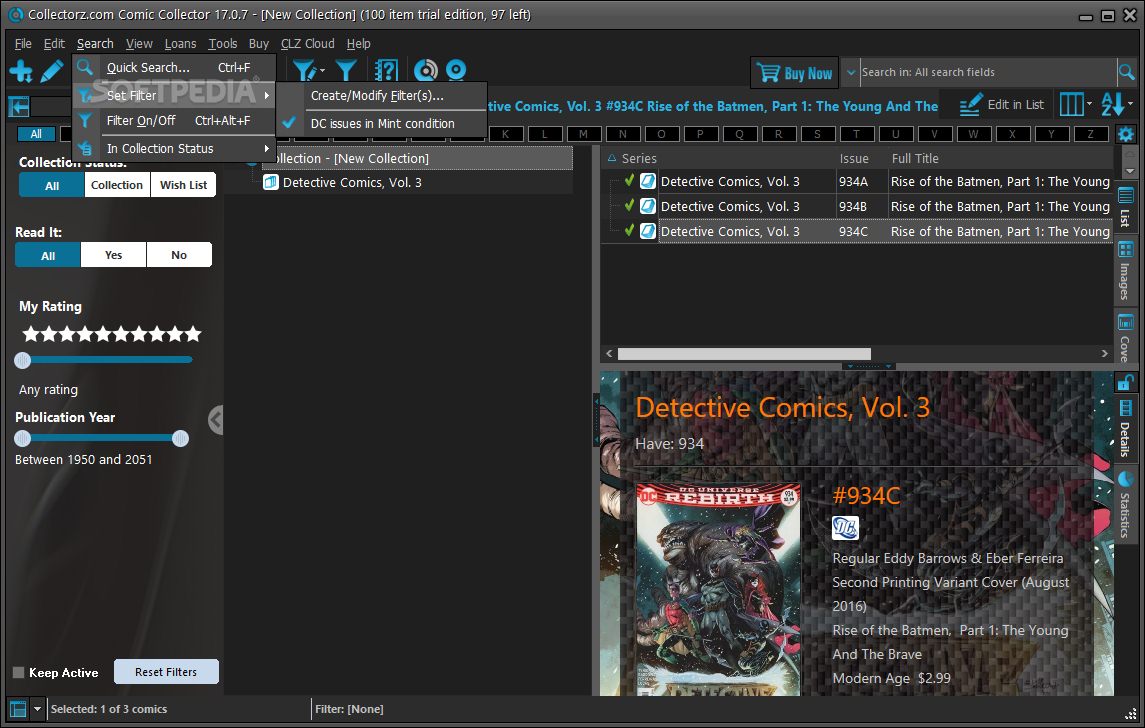1145x728 pixels.
Task: Switch to the Statistics side tab
Action: click(x=1125, y=505)
